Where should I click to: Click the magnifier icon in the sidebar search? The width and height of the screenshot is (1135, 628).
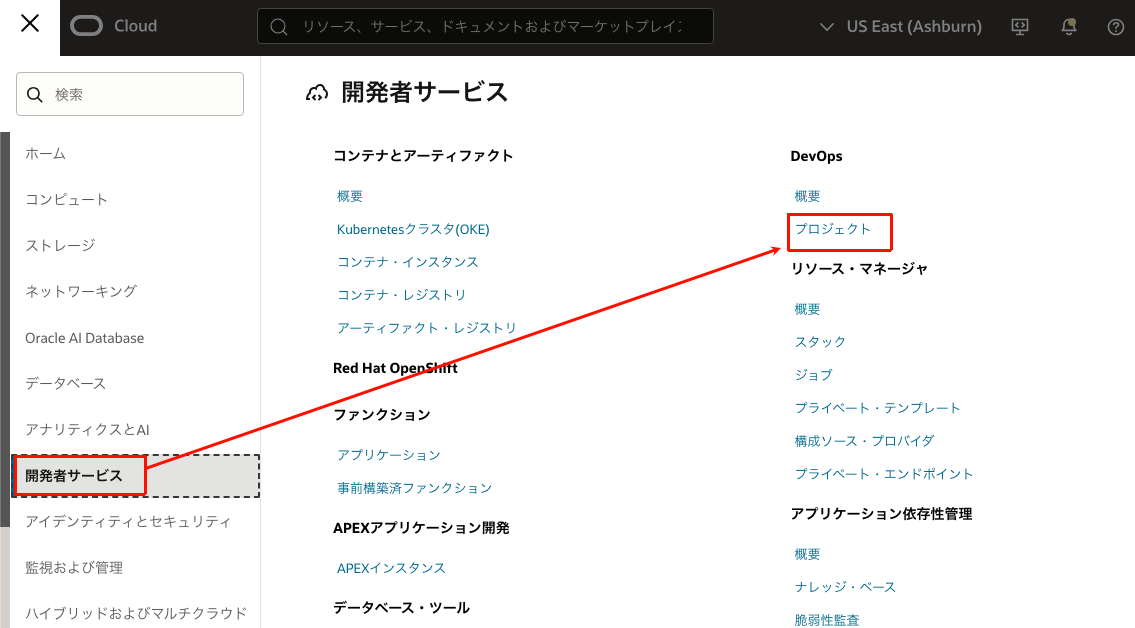point(35,93)
